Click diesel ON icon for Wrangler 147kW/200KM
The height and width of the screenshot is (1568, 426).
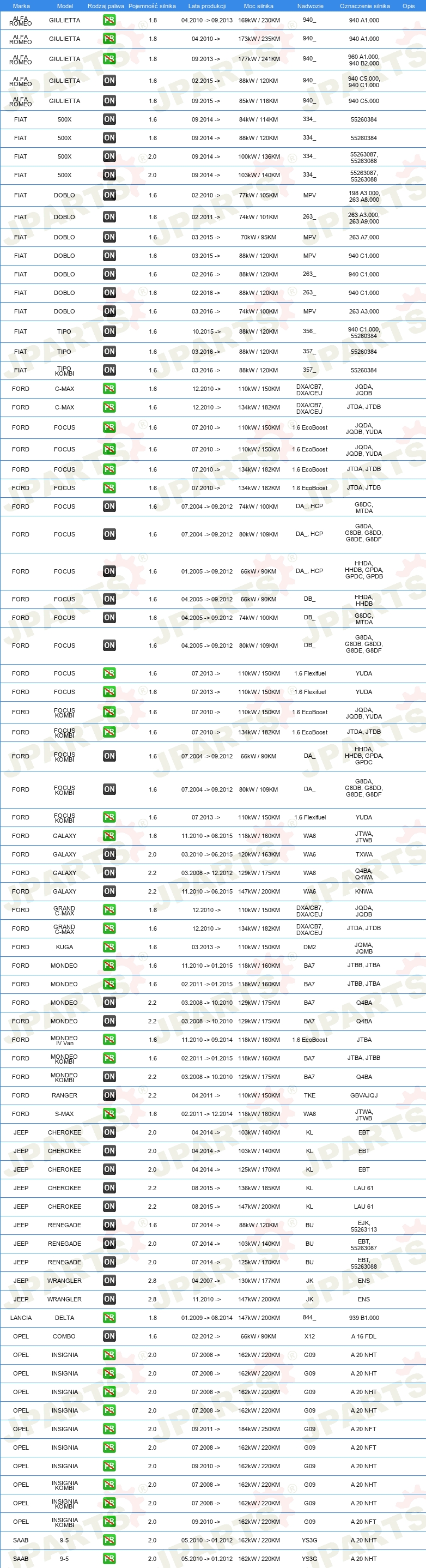109,1299
